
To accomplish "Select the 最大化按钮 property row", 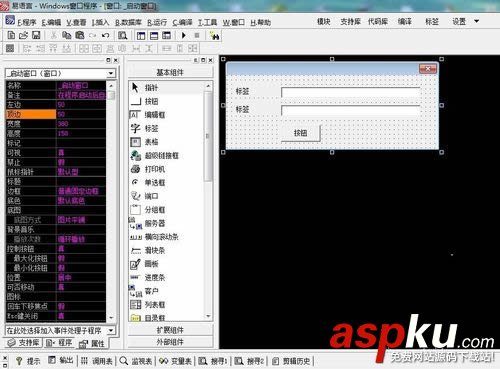I will (56, 258).
